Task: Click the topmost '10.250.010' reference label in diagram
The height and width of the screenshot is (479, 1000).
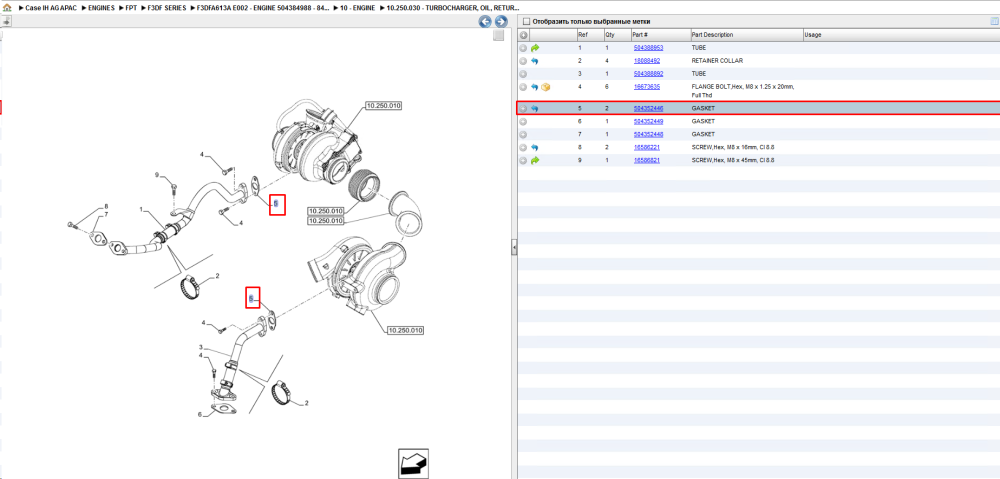Action: click(x=384, y=105)
